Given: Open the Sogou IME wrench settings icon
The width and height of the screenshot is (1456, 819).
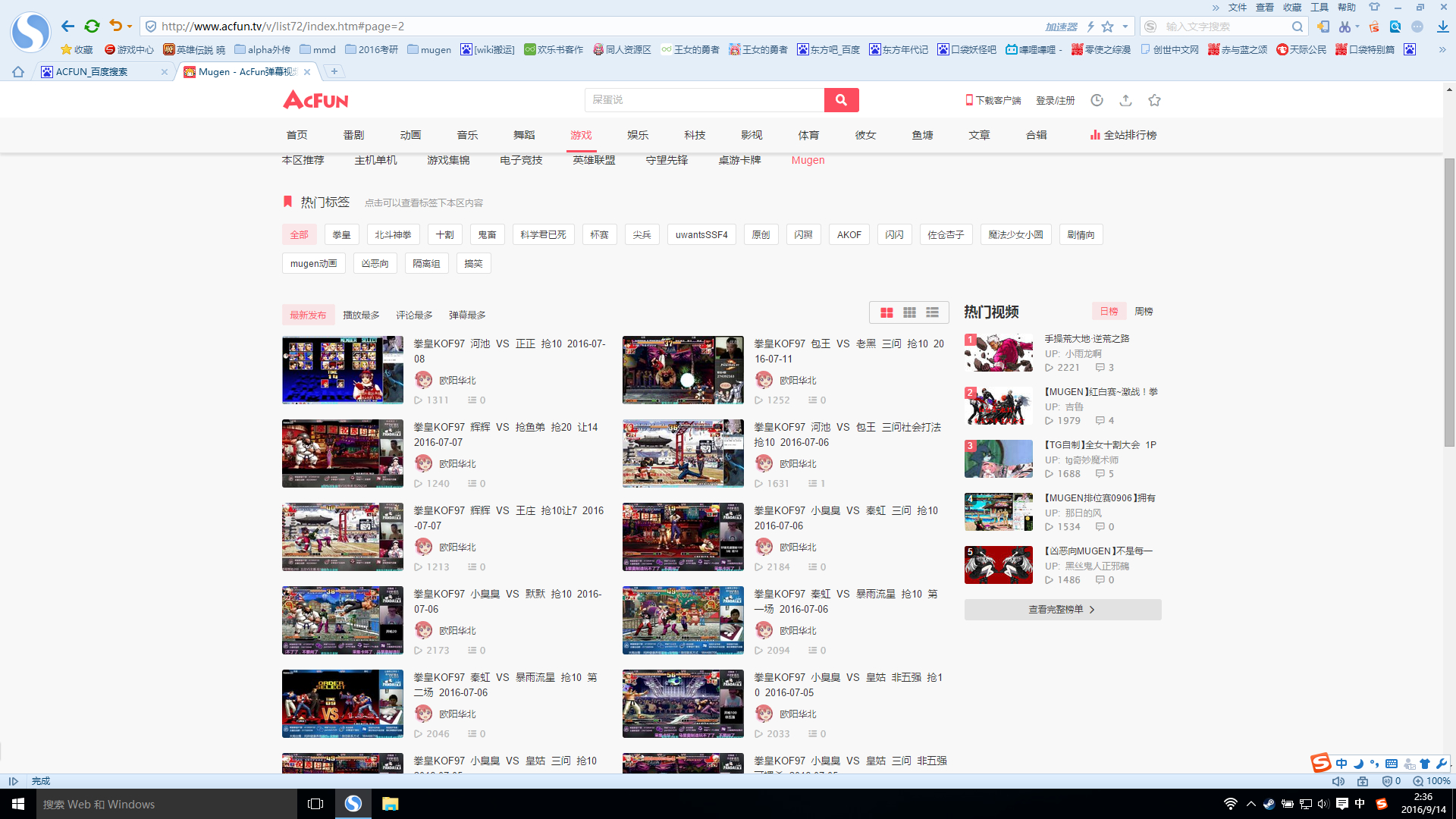Looking at the screenshot, I should 1441,764.
